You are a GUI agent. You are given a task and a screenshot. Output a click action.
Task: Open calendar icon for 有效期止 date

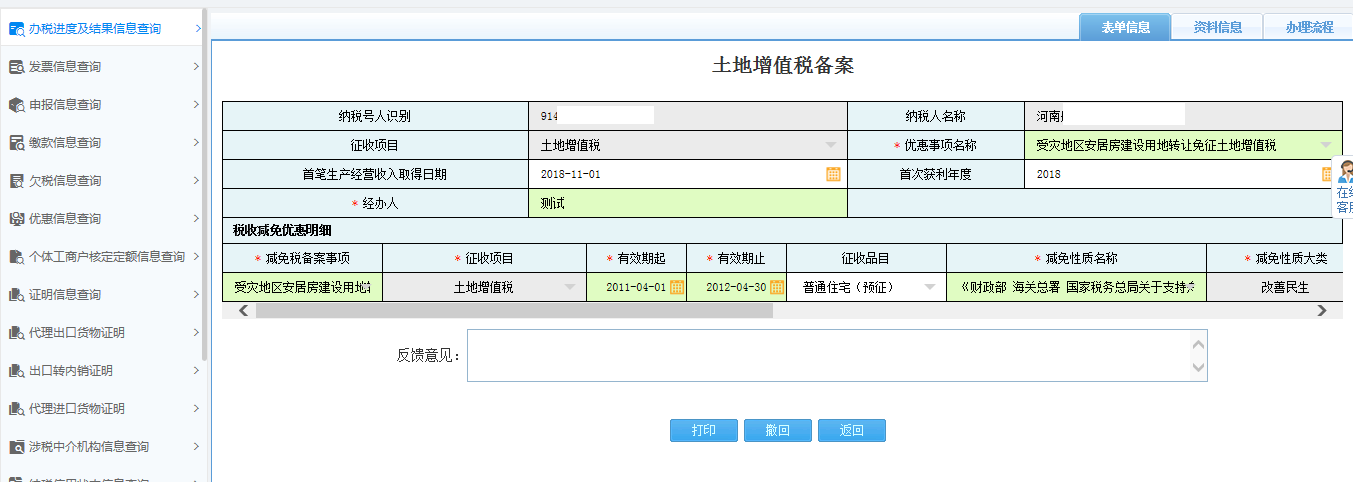776,287
